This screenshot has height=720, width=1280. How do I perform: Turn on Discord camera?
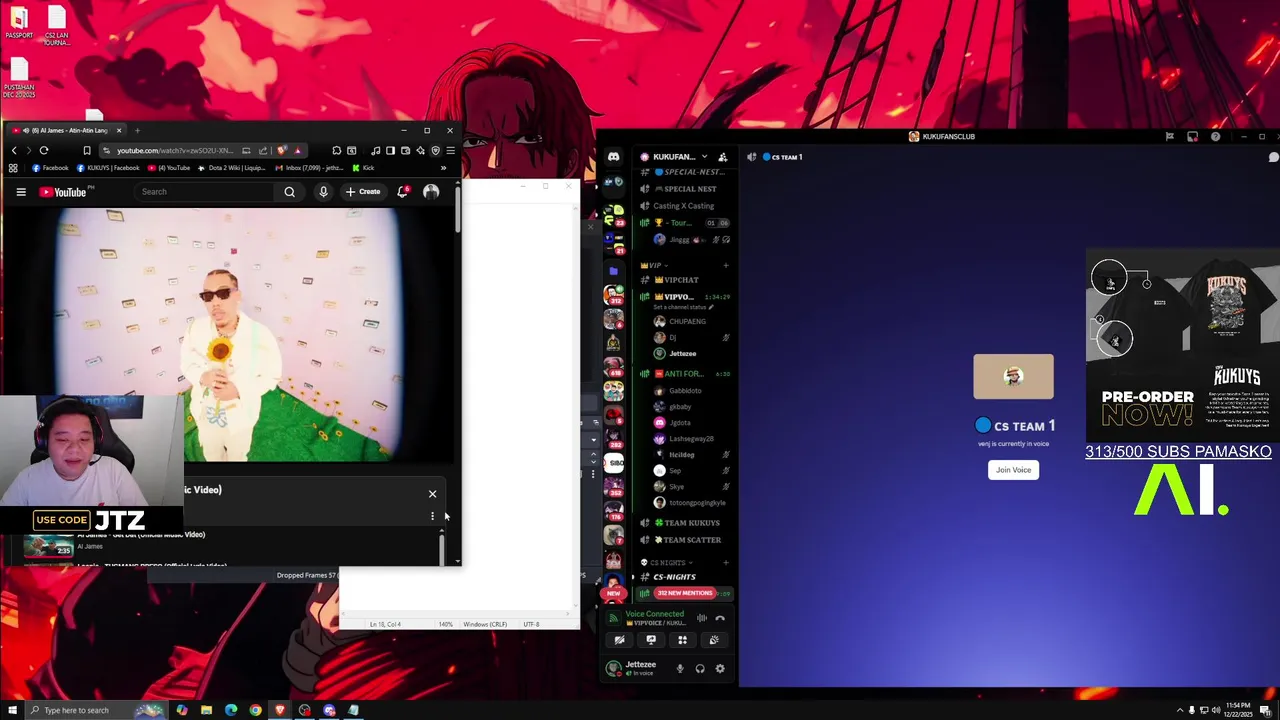619,640
